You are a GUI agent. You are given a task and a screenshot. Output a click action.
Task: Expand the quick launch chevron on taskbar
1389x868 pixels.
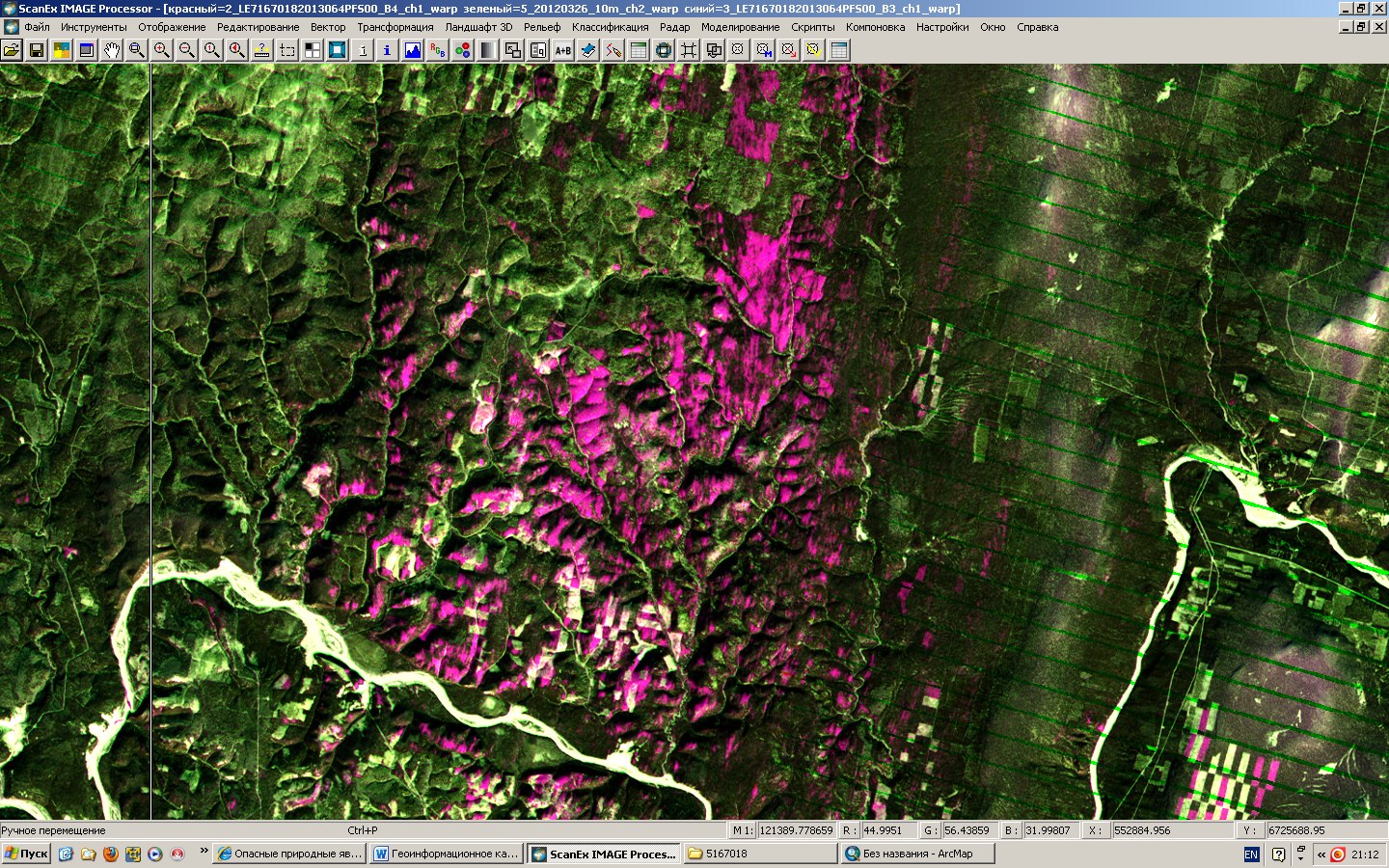(x=204, y=851)
